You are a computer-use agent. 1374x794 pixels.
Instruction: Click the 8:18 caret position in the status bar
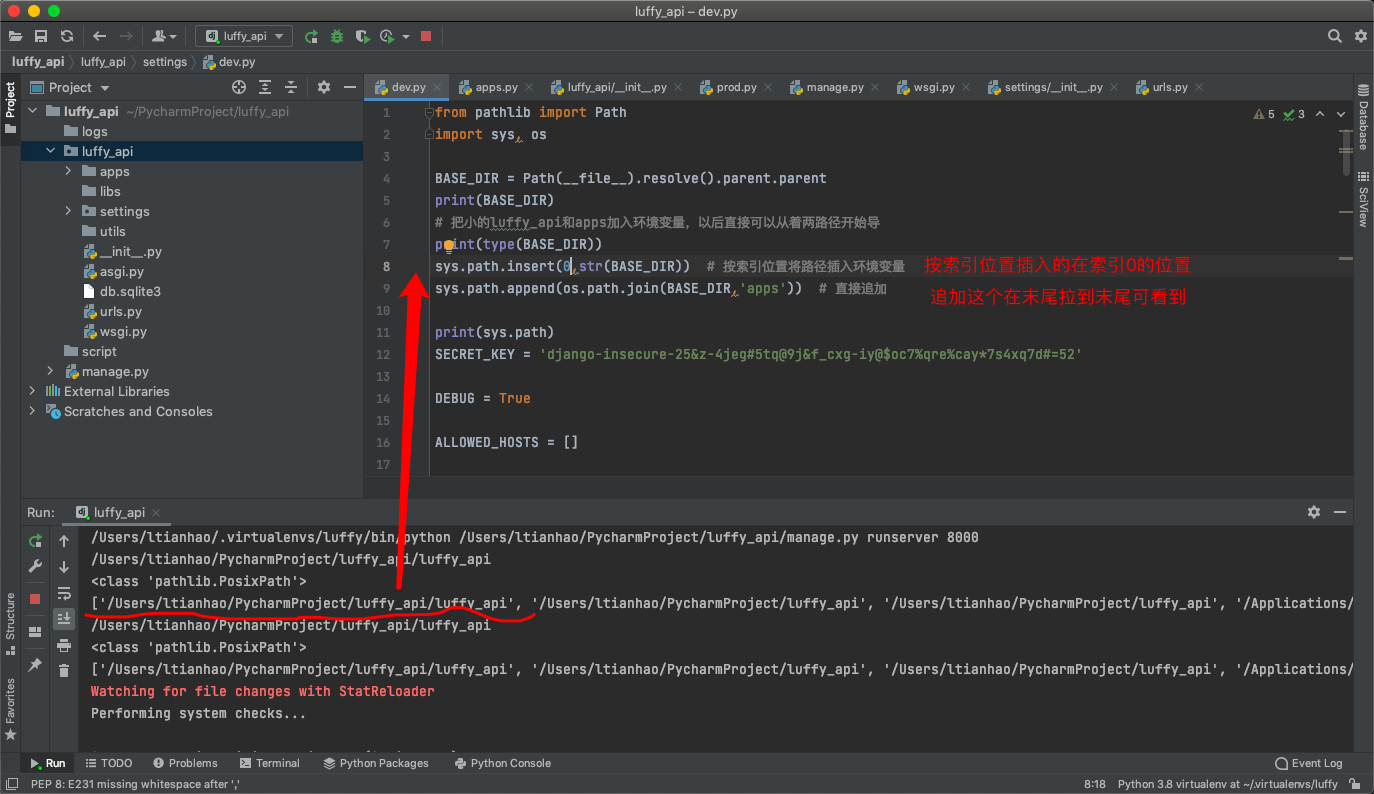pyautogui.click(x=1095, y=784)
